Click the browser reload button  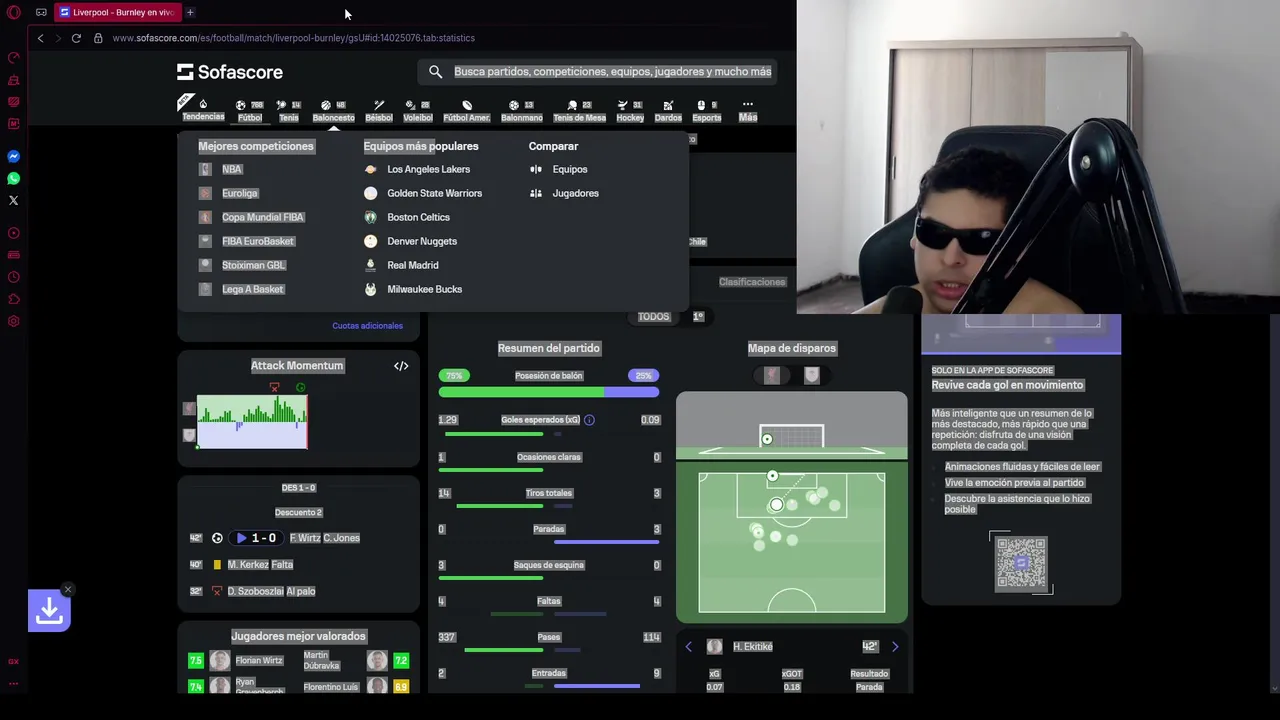(x=76, y=38)
